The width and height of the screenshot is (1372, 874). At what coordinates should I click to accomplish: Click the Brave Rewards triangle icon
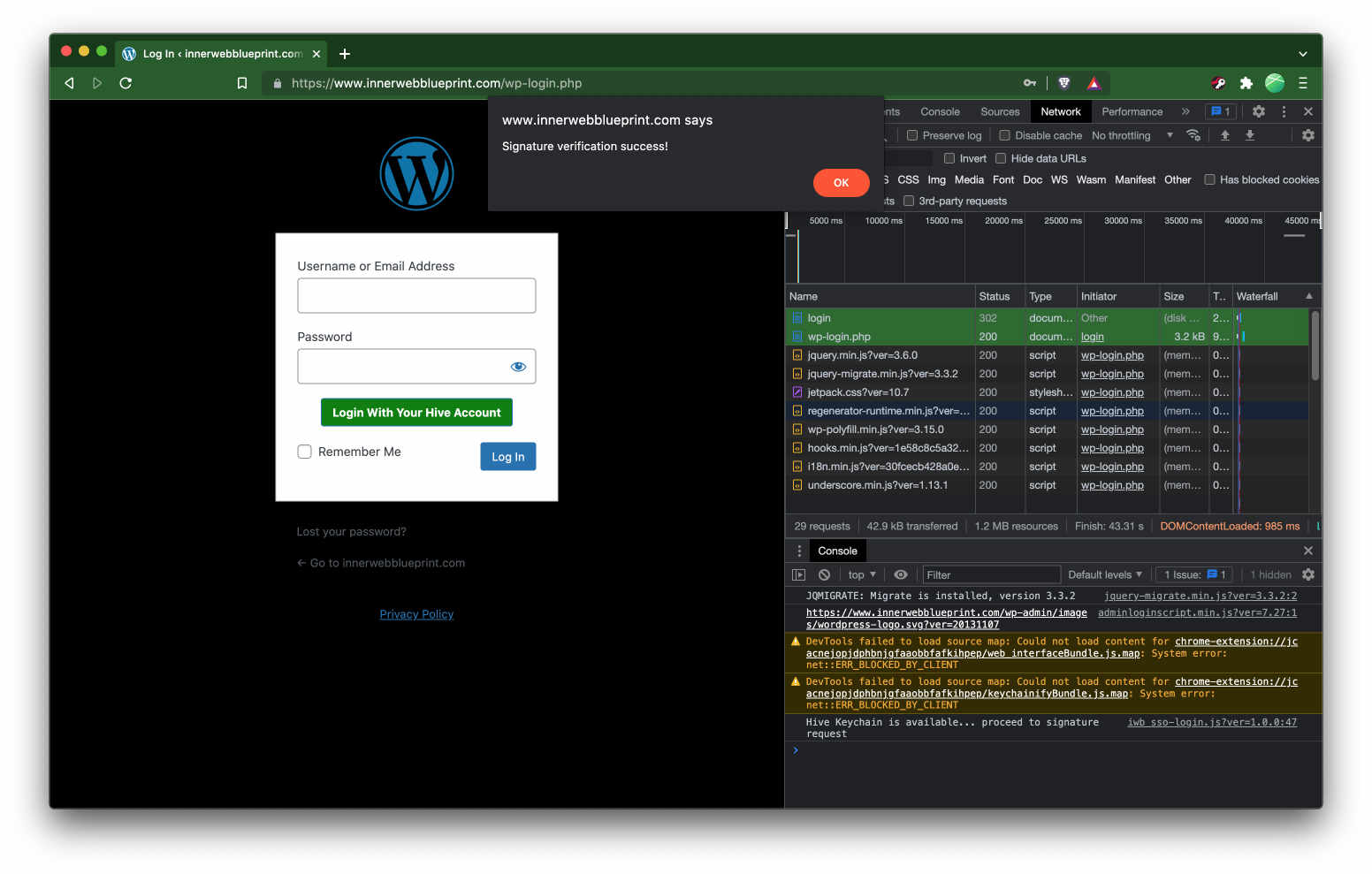(x=1094, y=83)
